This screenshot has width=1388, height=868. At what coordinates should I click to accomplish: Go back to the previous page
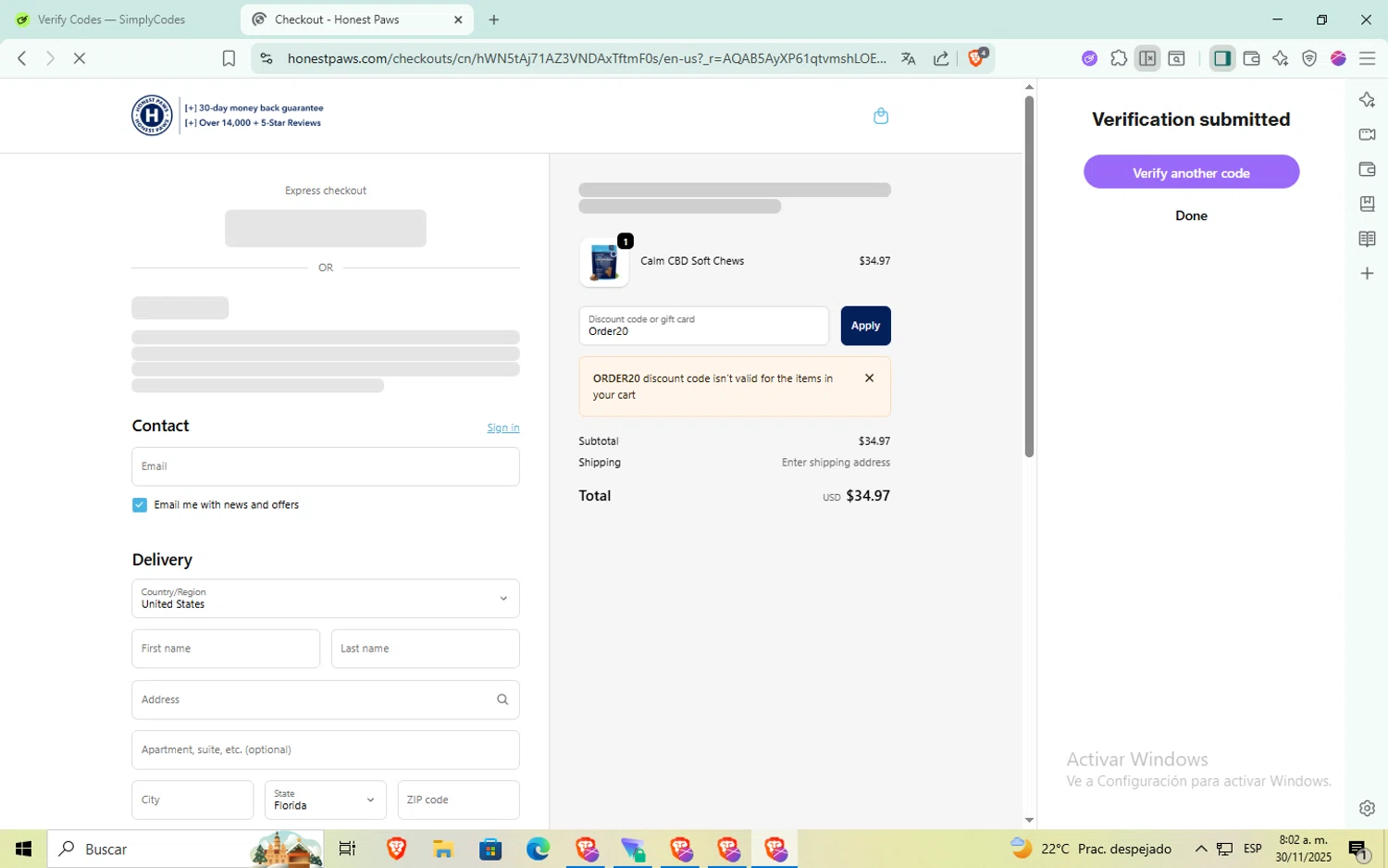click(22, 58)
